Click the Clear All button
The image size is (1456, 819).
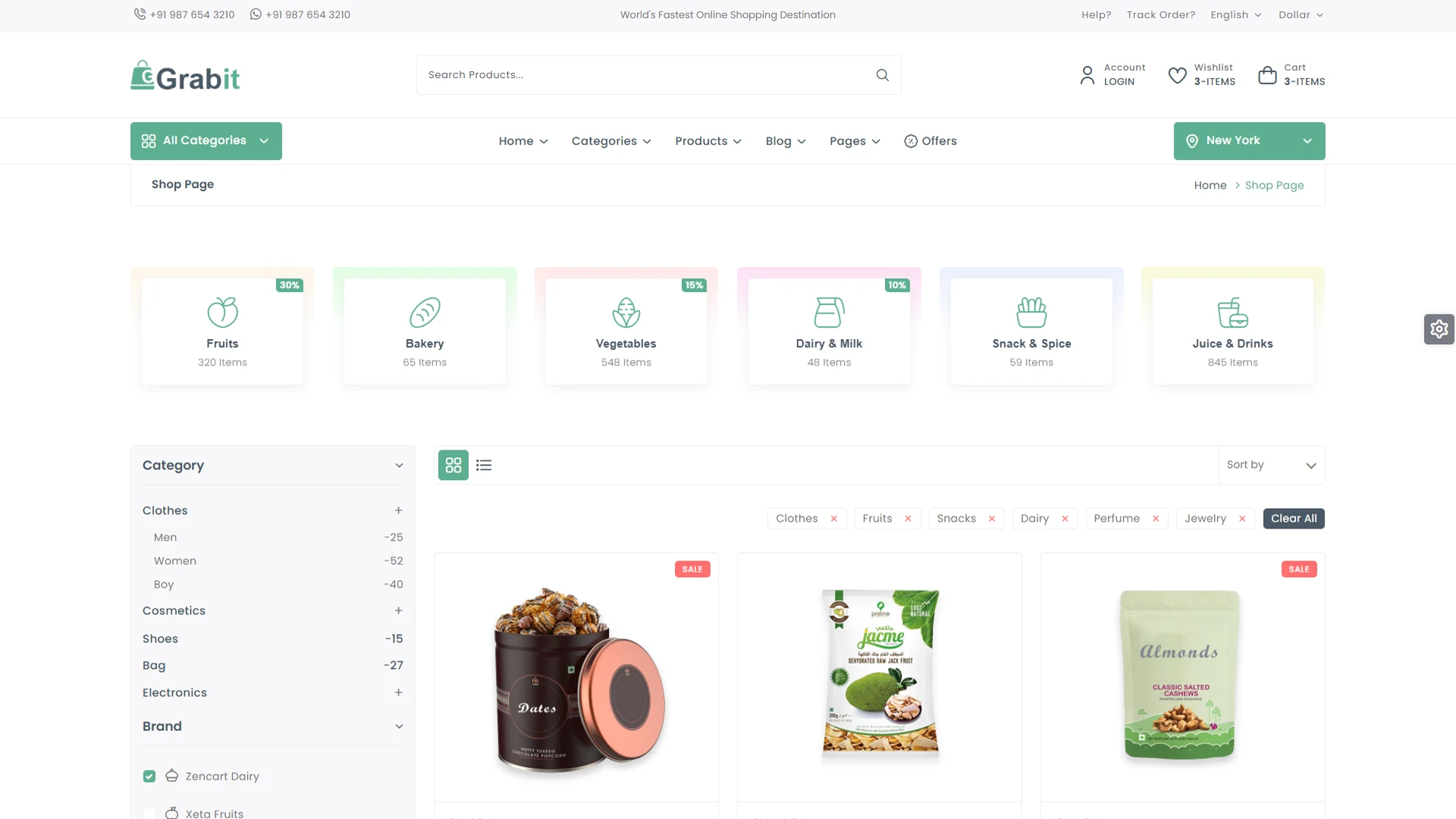1294,519
